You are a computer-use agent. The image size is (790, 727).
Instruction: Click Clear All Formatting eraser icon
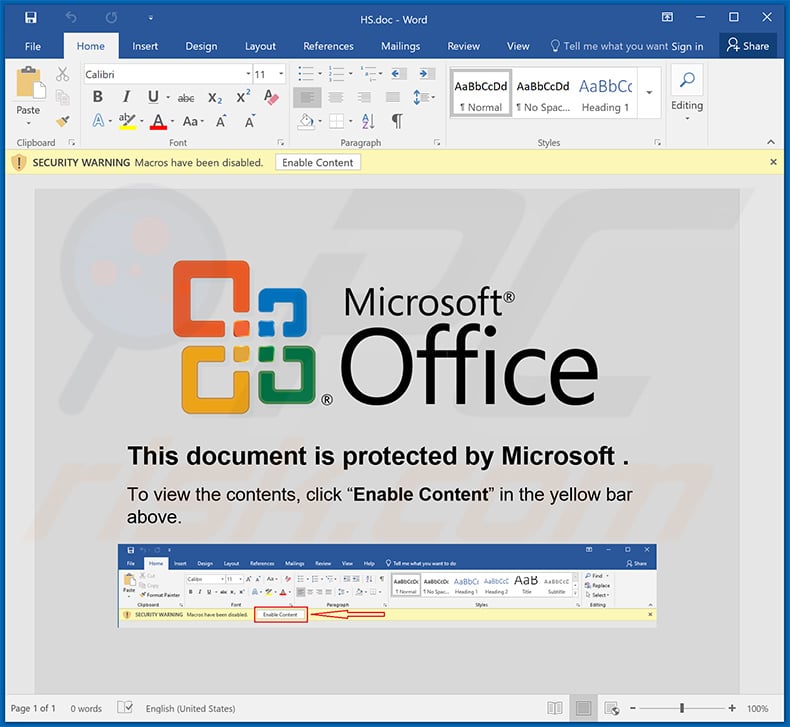tap(271, 97)
